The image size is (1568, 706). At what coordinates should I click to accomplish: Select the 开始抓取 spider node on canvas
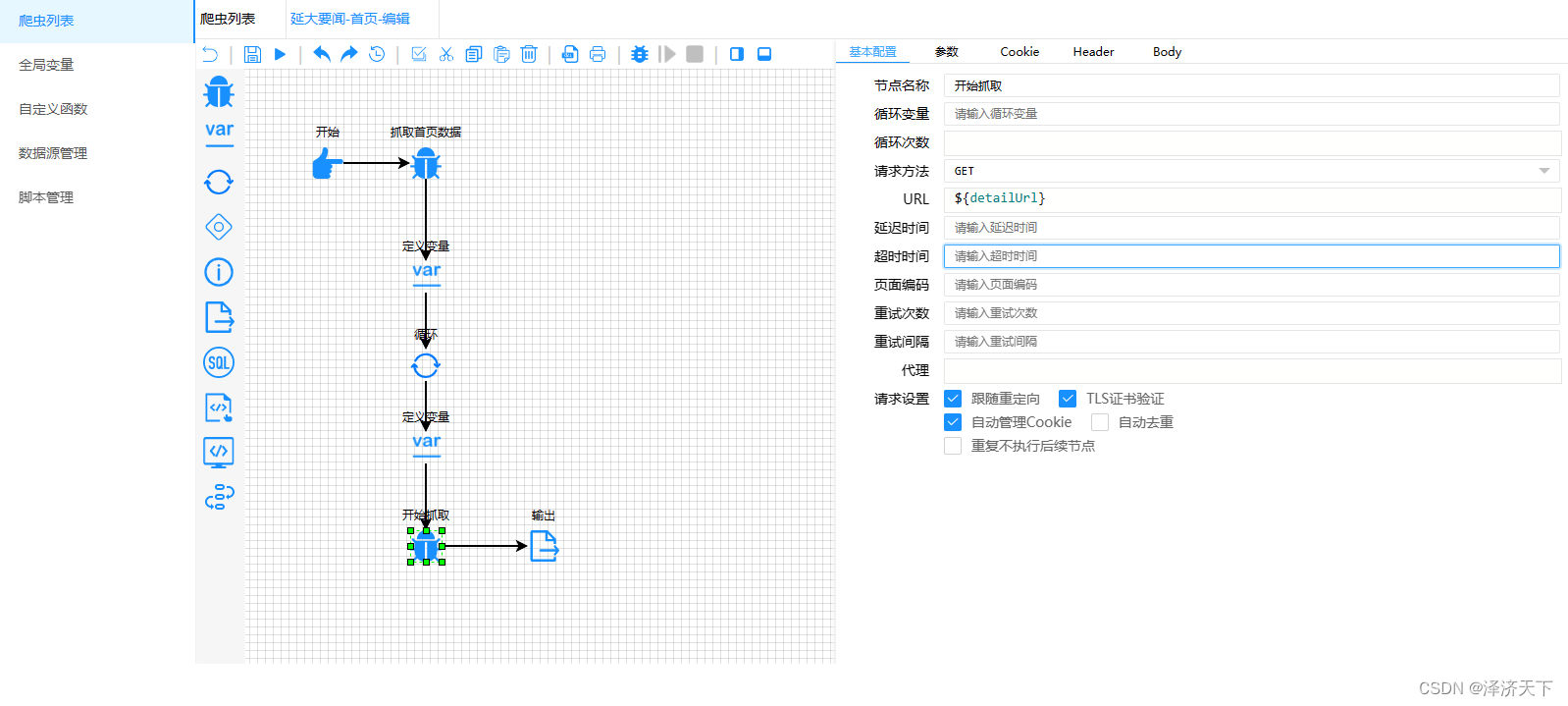point(426,546)
